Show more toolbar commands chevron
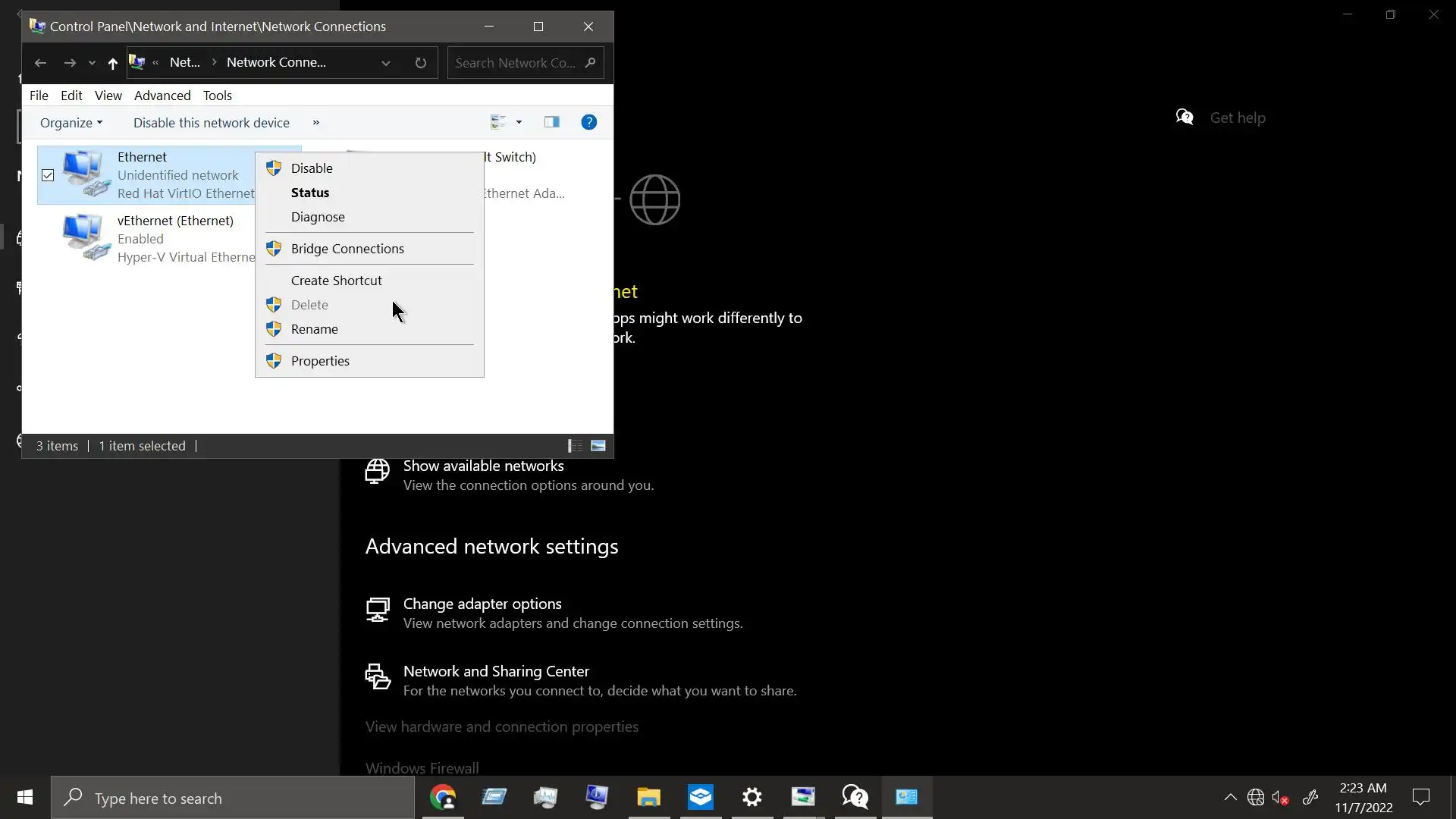Screen dimensions: 1456x819 [x=316, y=123]
